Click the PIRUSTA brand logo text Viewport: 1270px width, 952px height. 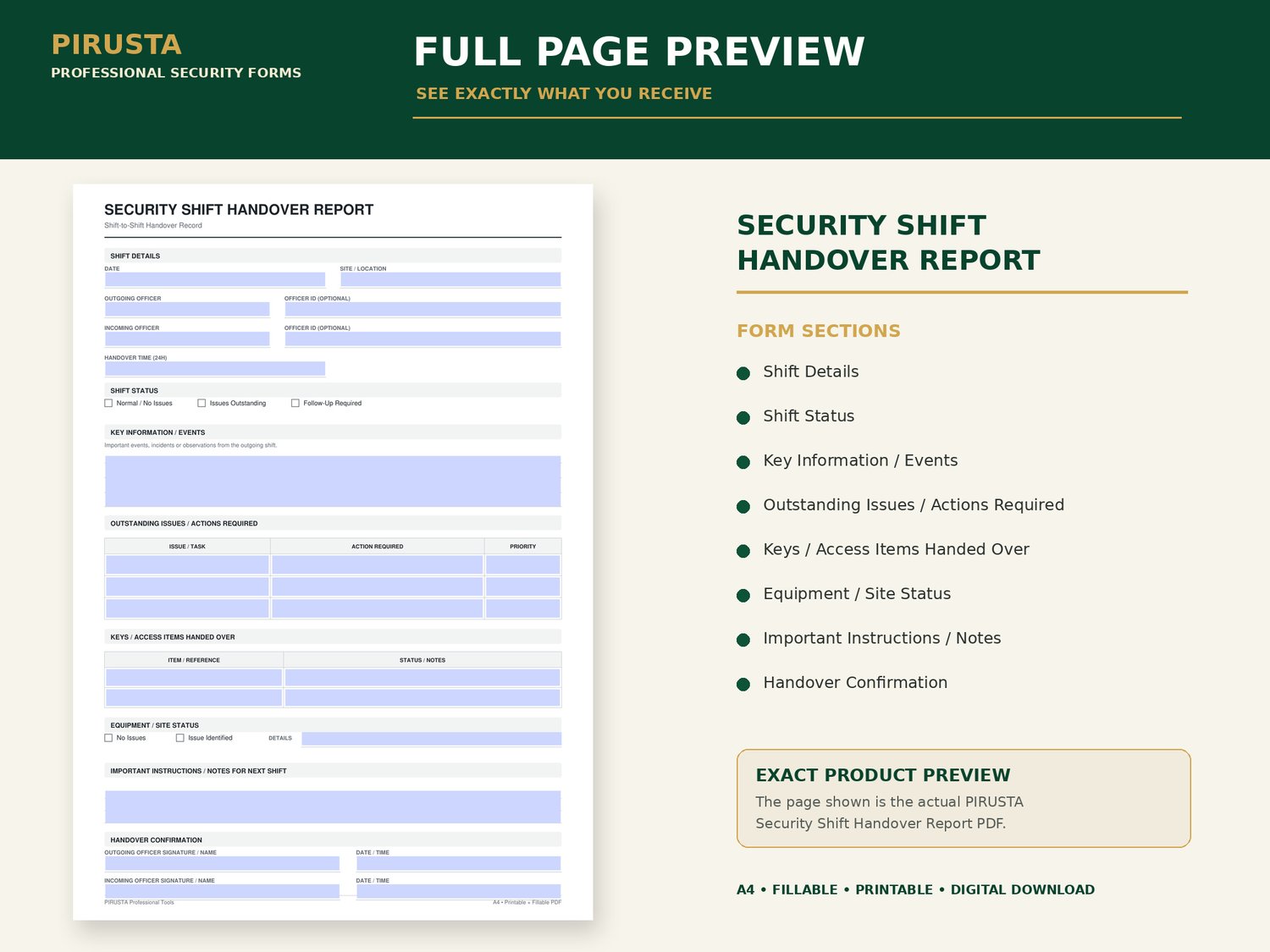coord(116,44)
